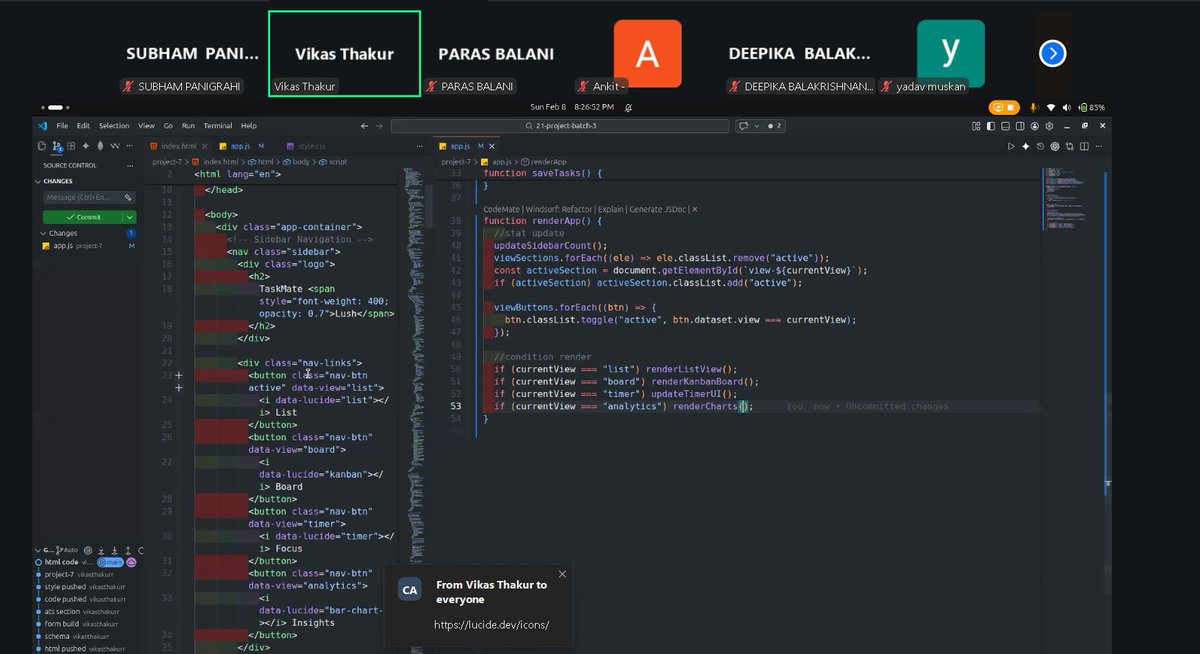Open Customize Layout icon

(976, 126)
